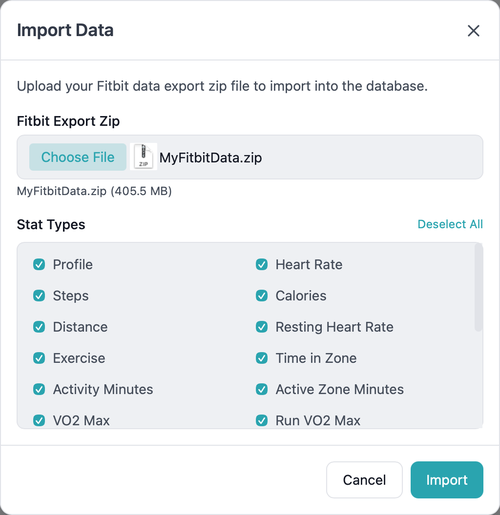Click the Choose File button
The image size is (500, 515).
(78, 157)
